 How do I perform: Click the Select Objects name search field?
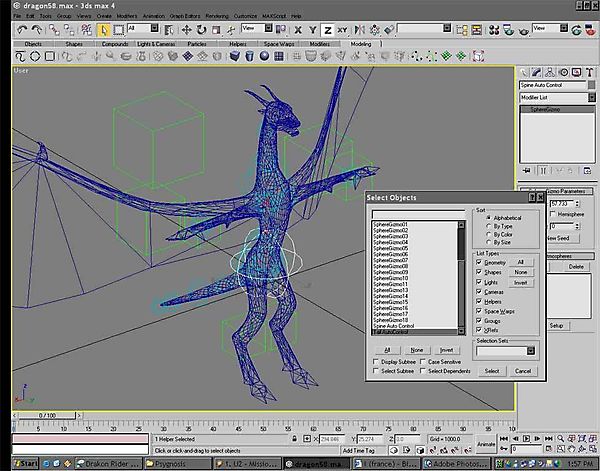click(x=418, y=214)
